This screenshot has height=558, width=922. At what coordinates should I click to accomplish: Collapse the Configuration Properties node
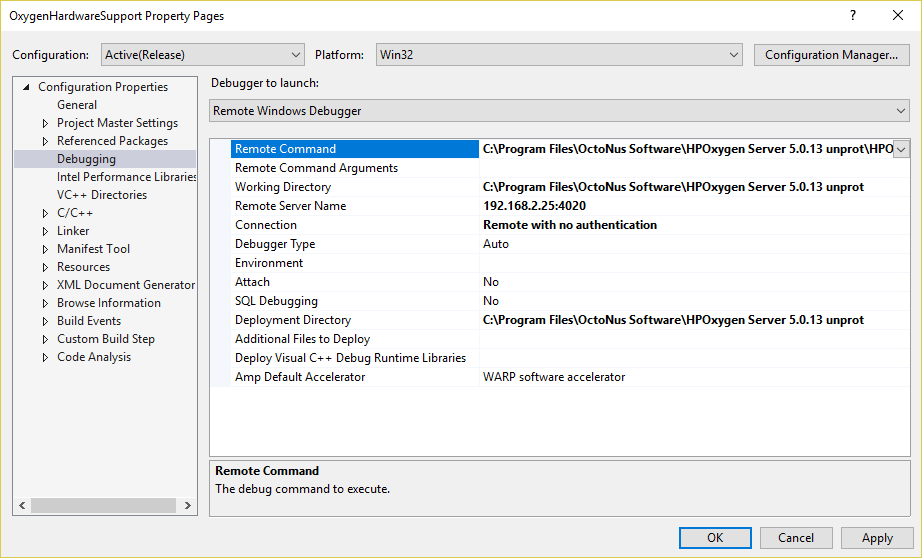(x=26, y=87)
